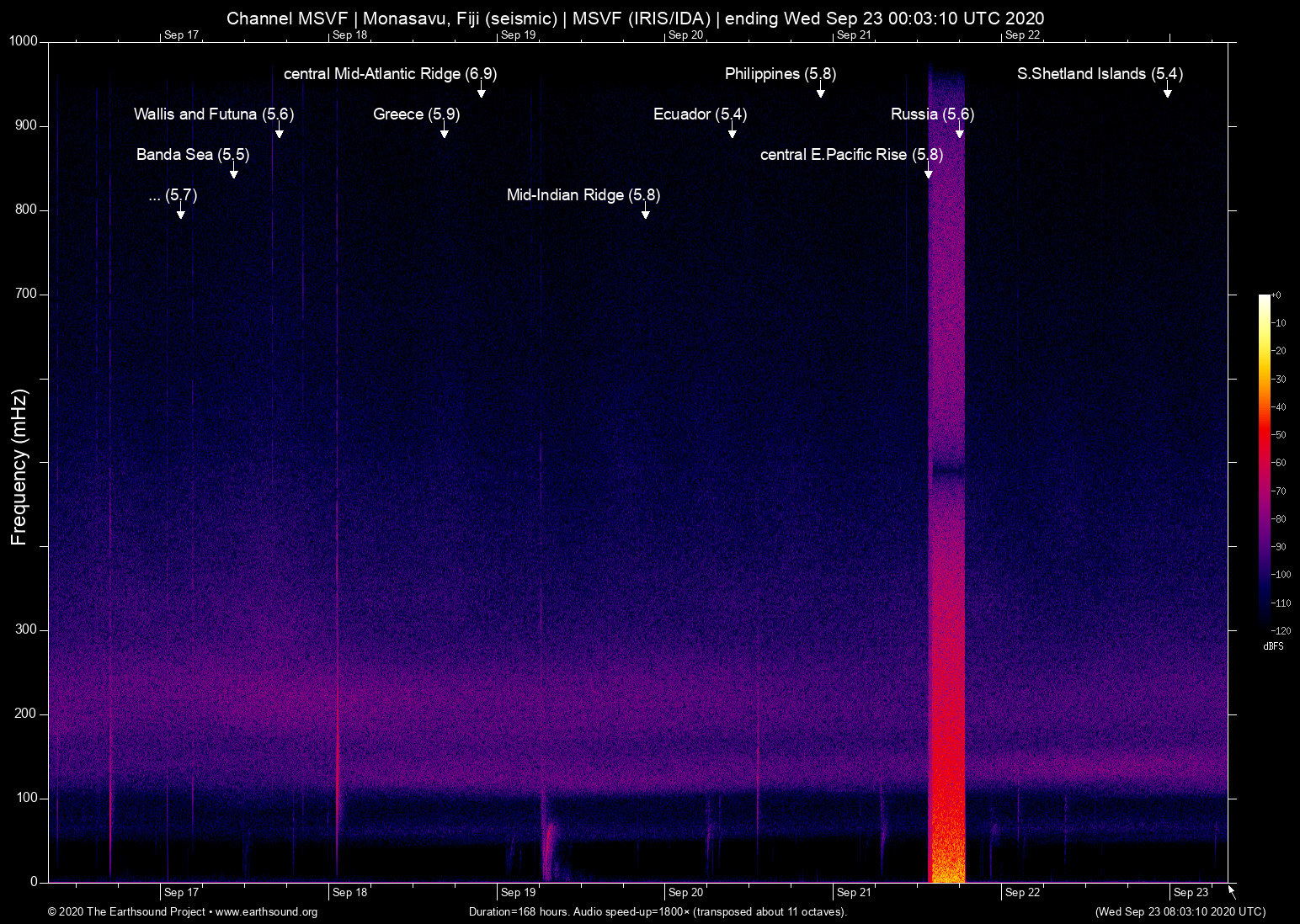Click the Sep 23 label on bottom axis
Screen dimensions: 1300x924
click(x=1191, y=892)
